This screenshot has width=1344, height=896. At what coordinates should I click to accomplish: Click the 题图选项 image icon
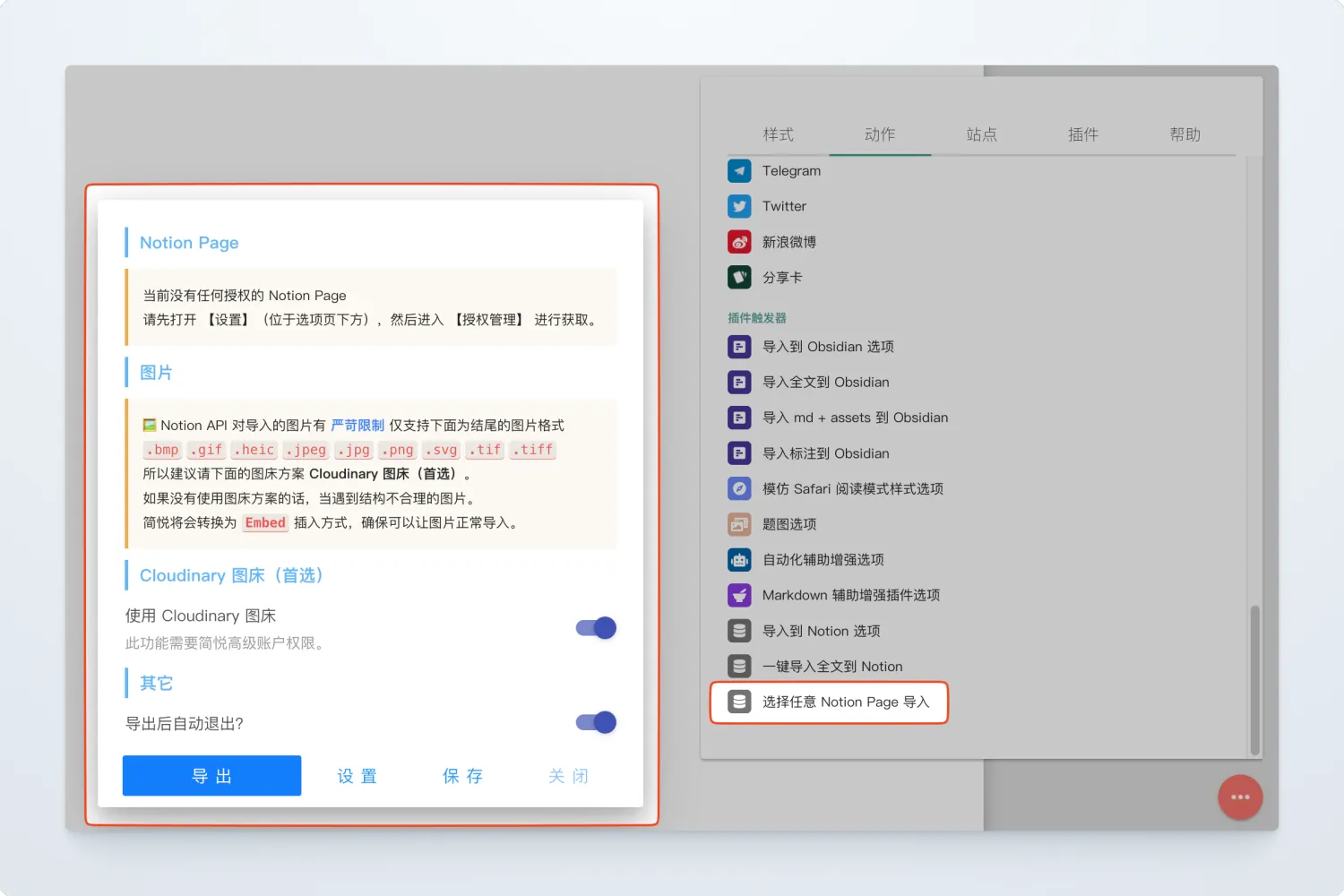tap(739, 524)
